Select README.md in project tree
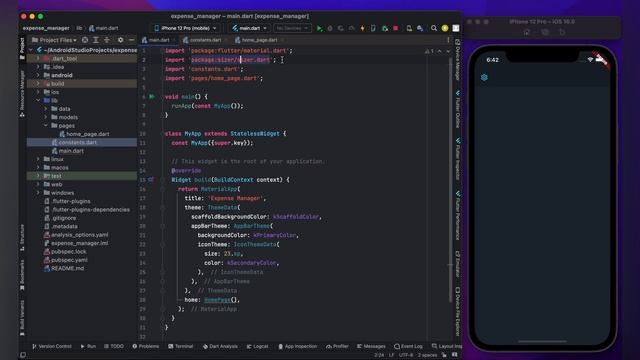640x360 pixels. click(64, 269)
